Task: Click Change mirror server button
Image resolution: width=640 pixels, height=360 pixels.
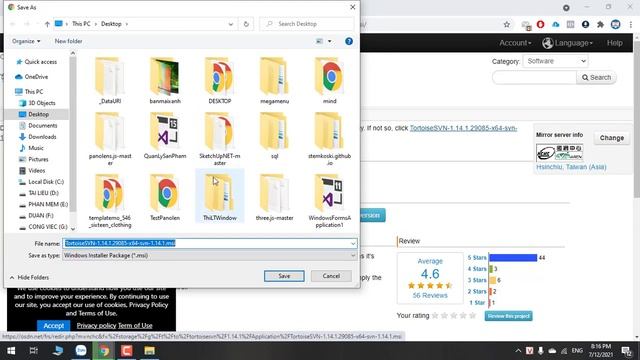Action: (611, 138)
